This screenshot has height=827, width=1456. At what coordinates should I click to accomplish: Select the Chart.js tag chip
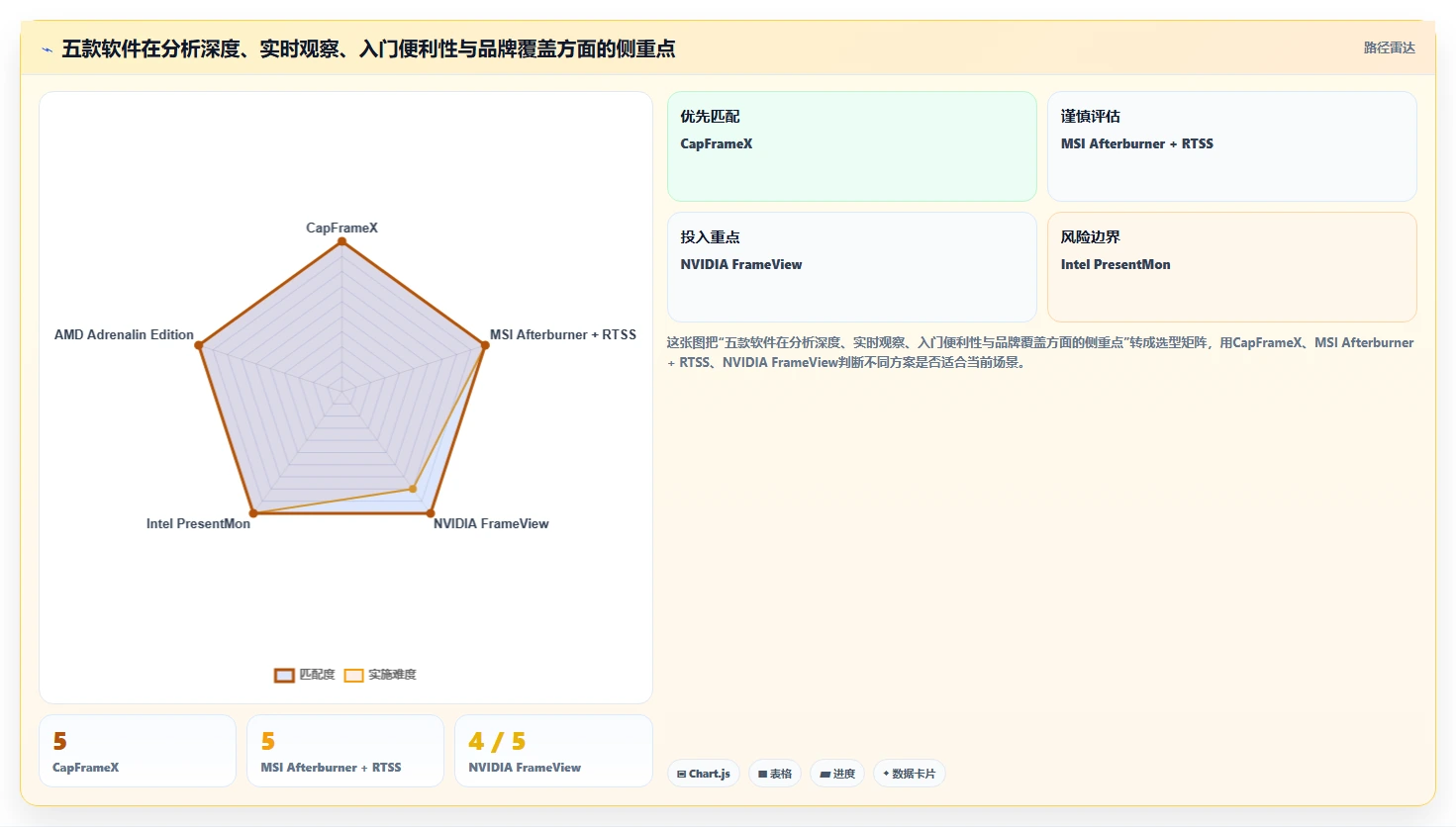(x=704, y=774)
